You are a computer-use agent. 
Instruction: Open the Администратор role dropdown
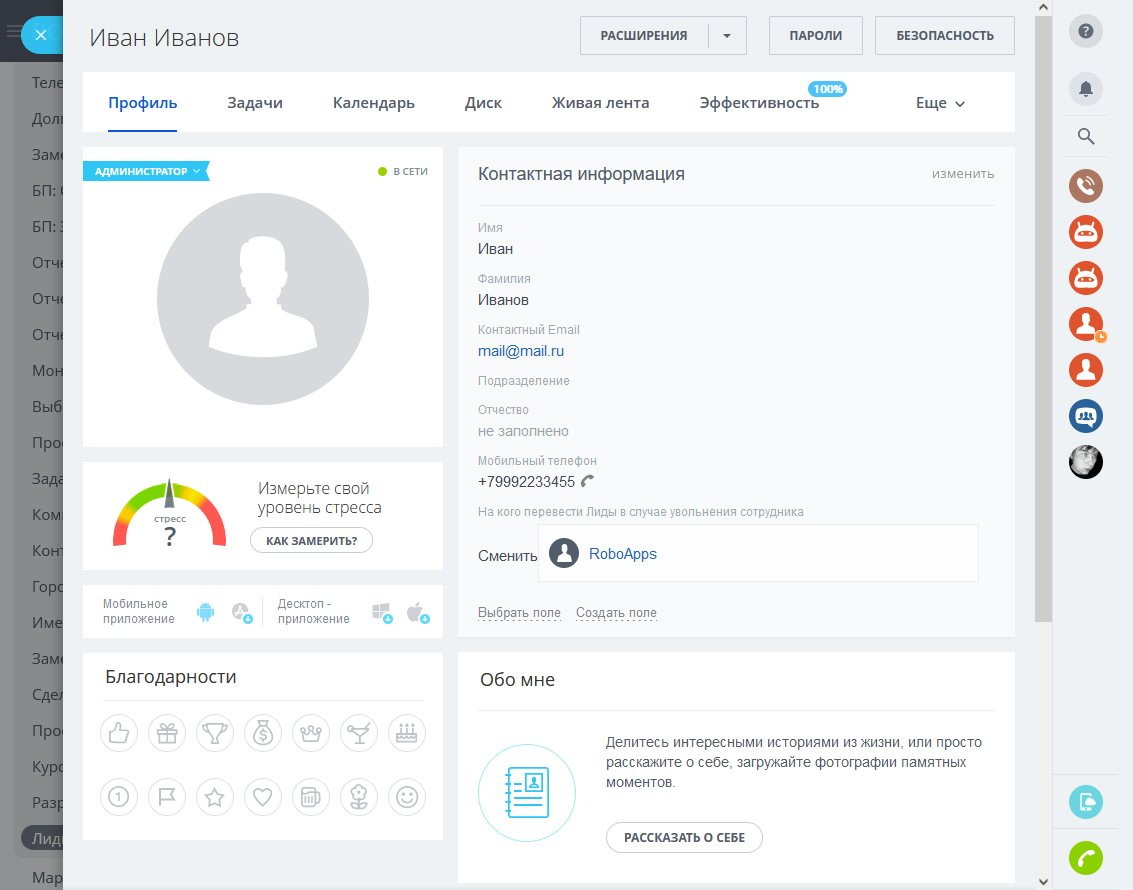[x=146, y=171]
